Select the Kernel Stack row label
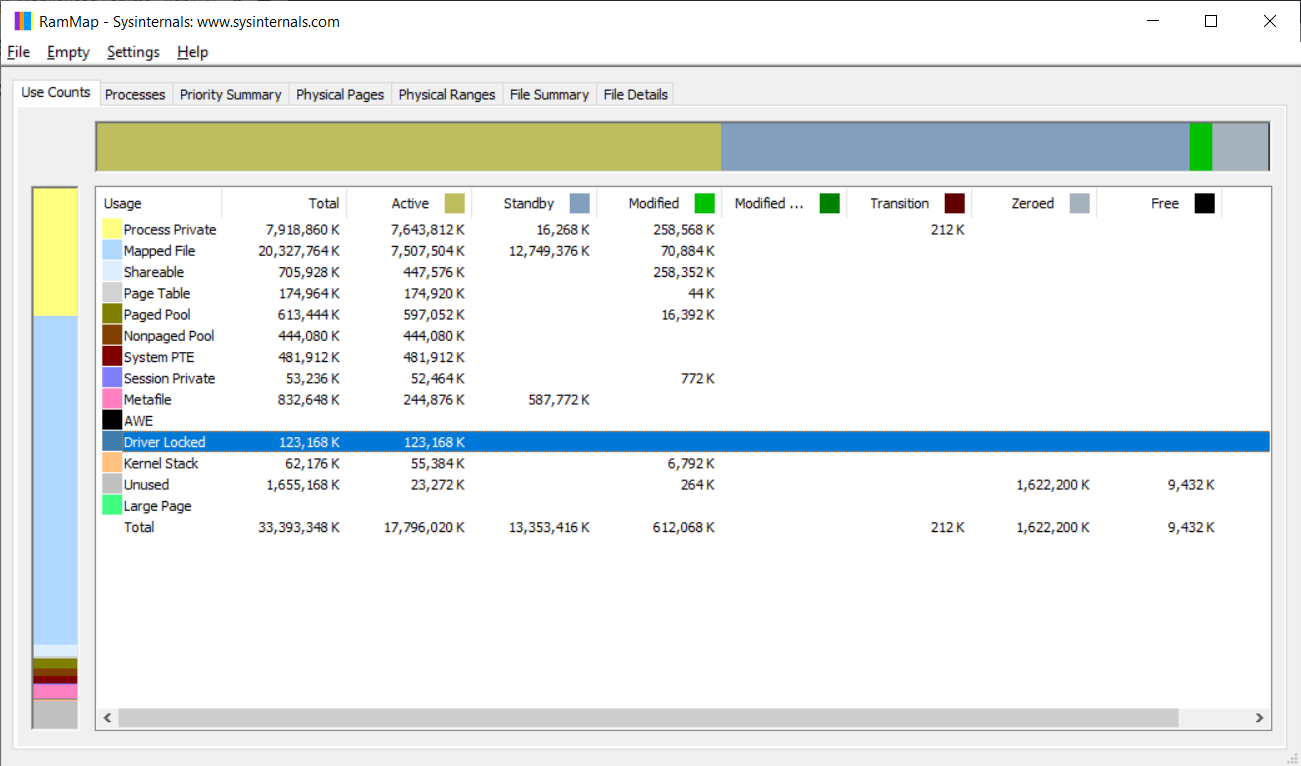This screenshot has height=766, width=1301. (161, 463)
